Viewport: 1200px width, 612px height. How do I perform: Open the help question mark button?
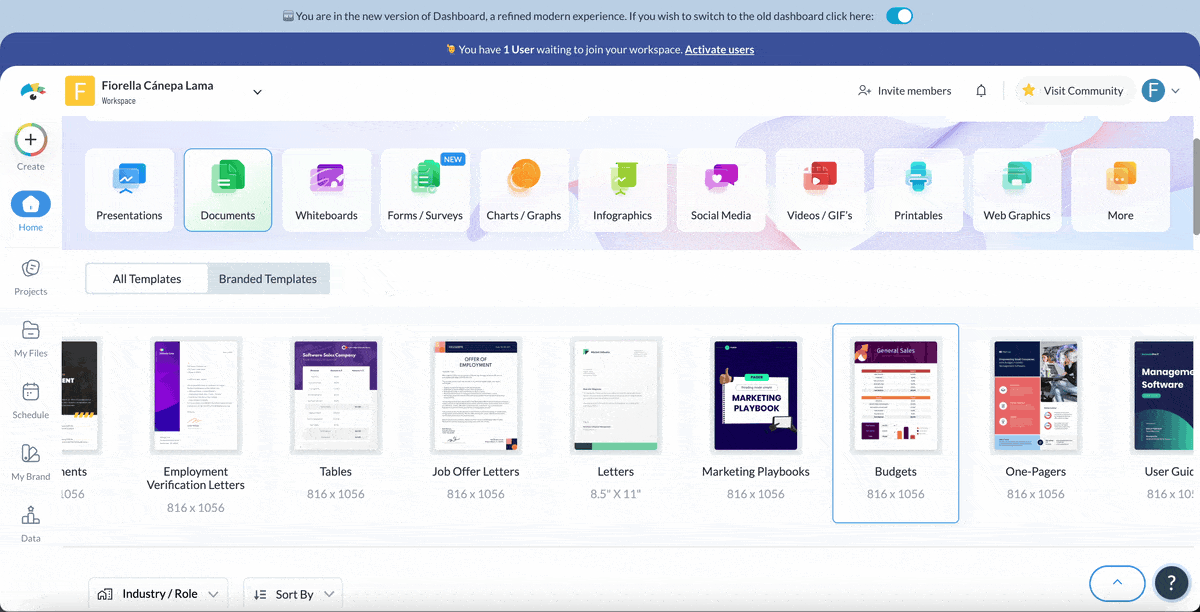pos(1171,582)
